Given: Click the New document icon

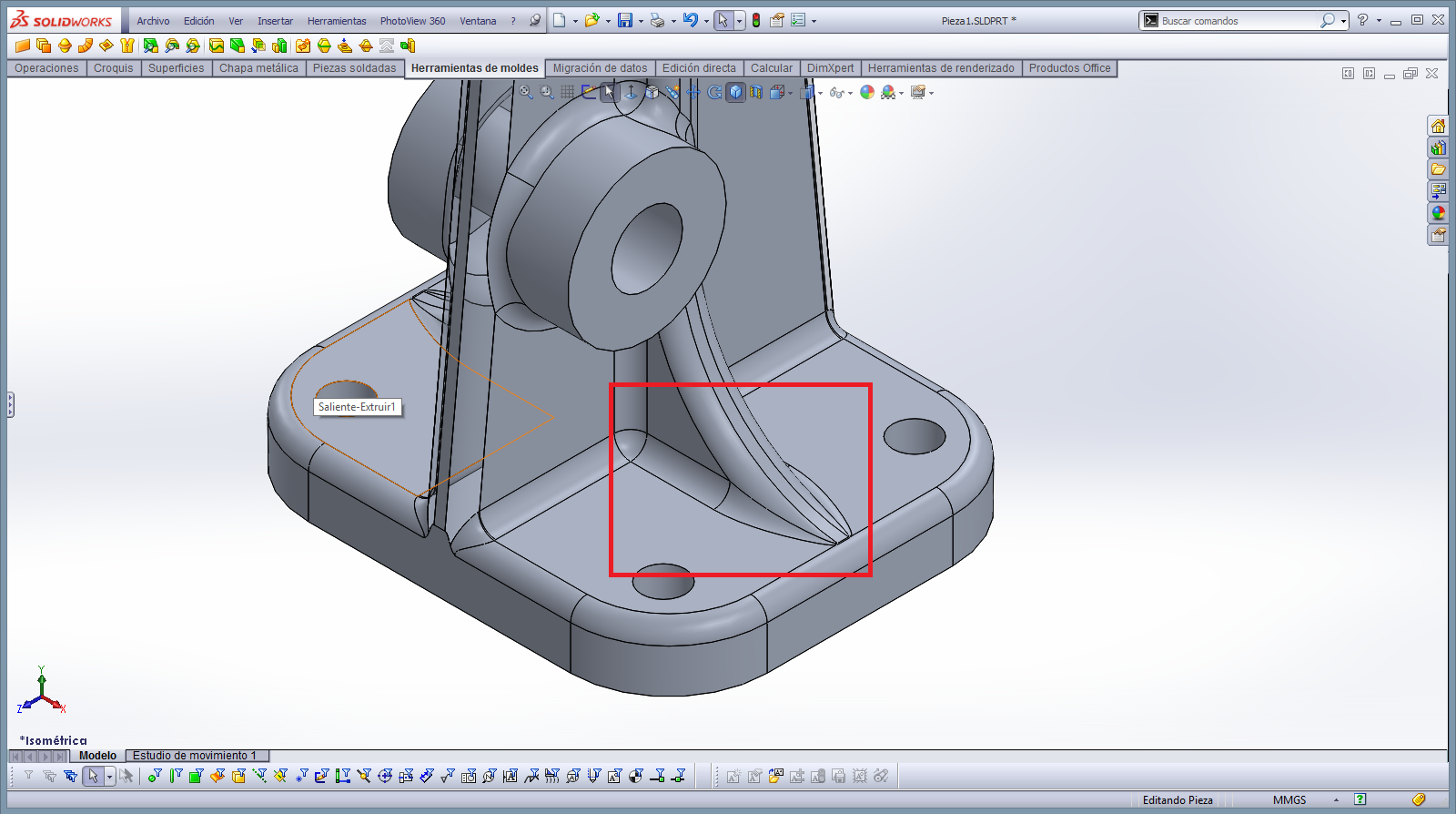Looking at the screenshot, I should click(x=560, y=20).
